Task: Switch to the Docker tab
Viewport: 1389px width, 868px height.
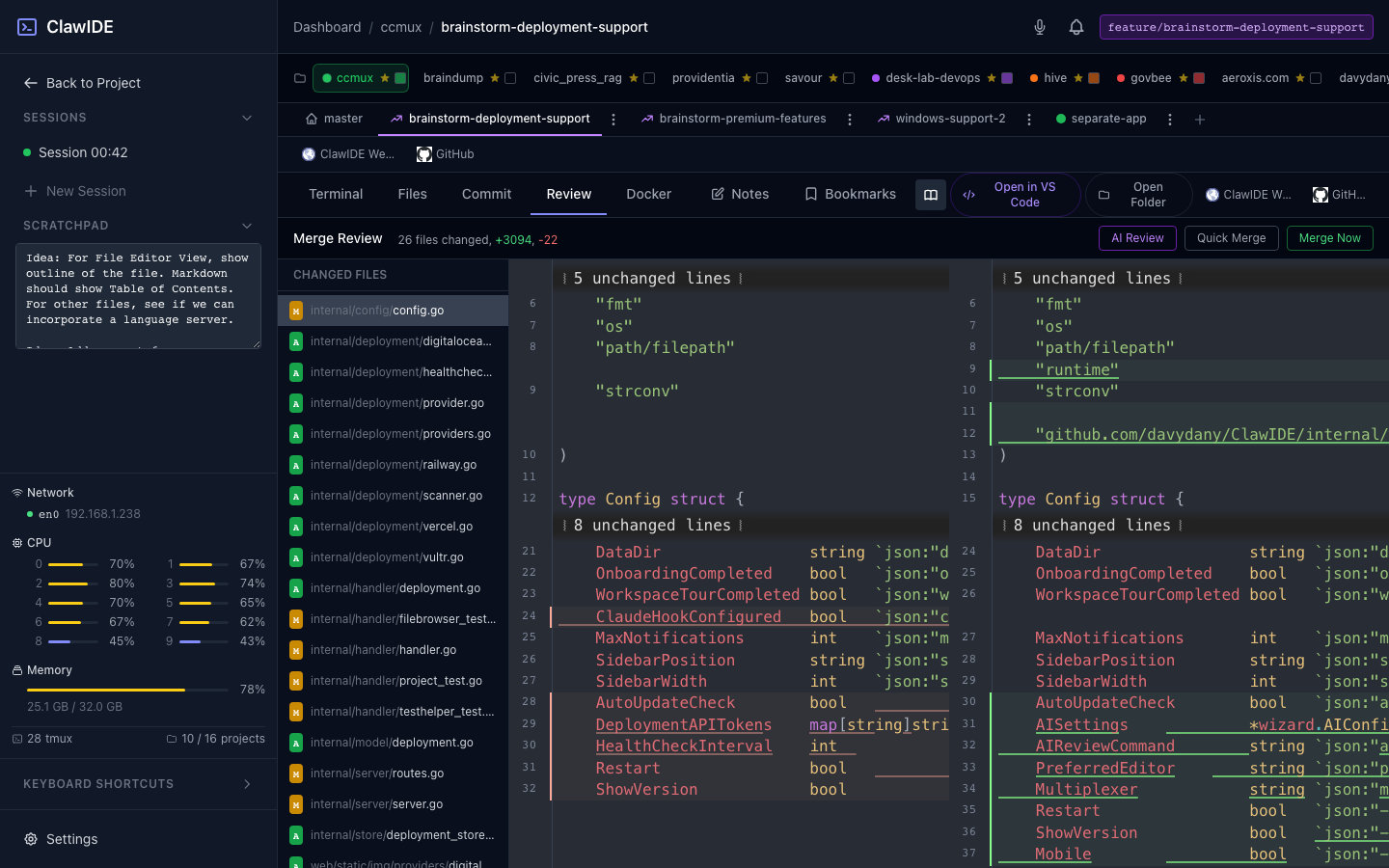Action: (x=648, y=194)
